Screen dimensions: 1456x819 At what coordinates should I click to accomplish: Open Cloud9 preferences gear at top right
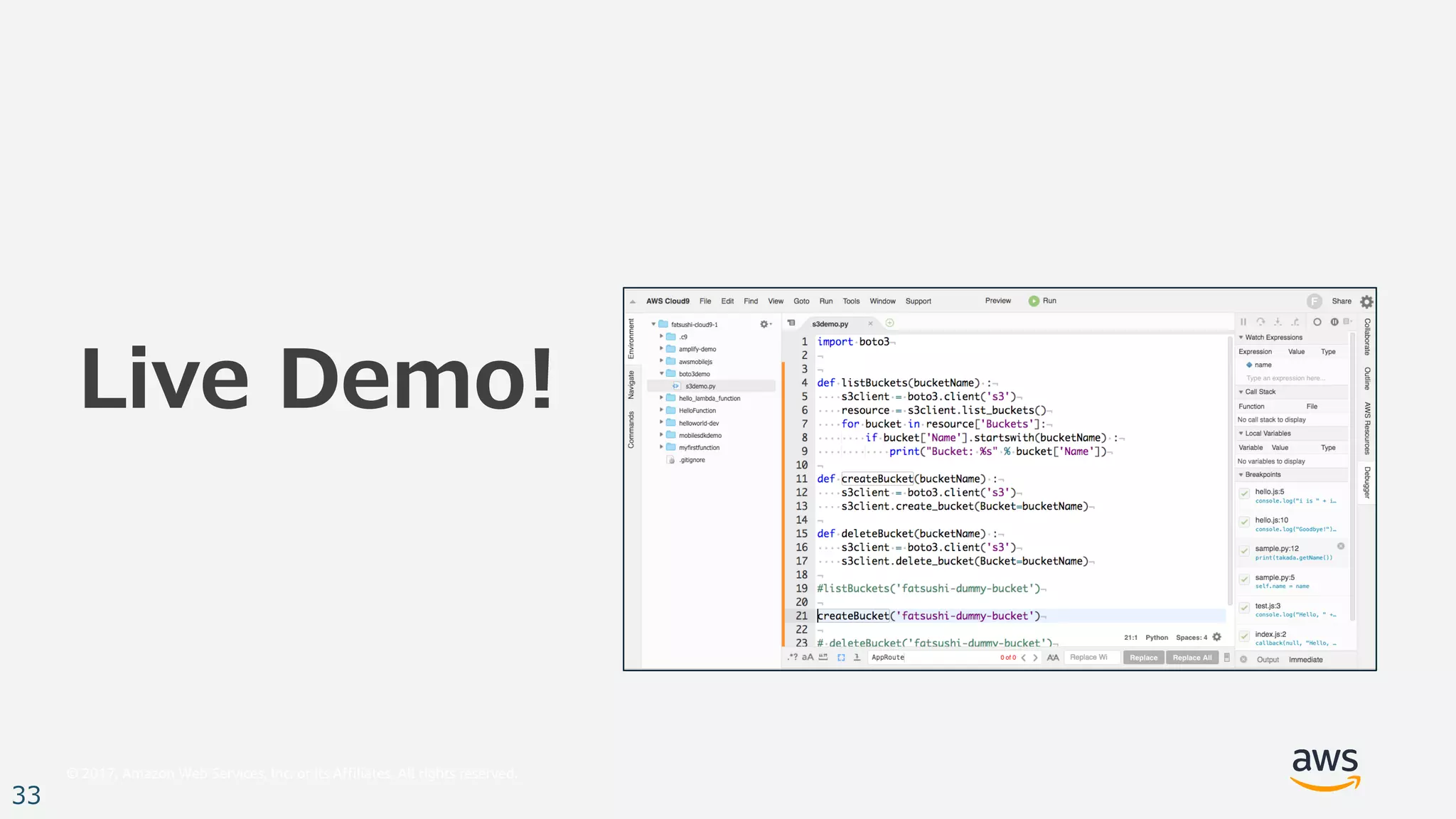click(1366, 301)
